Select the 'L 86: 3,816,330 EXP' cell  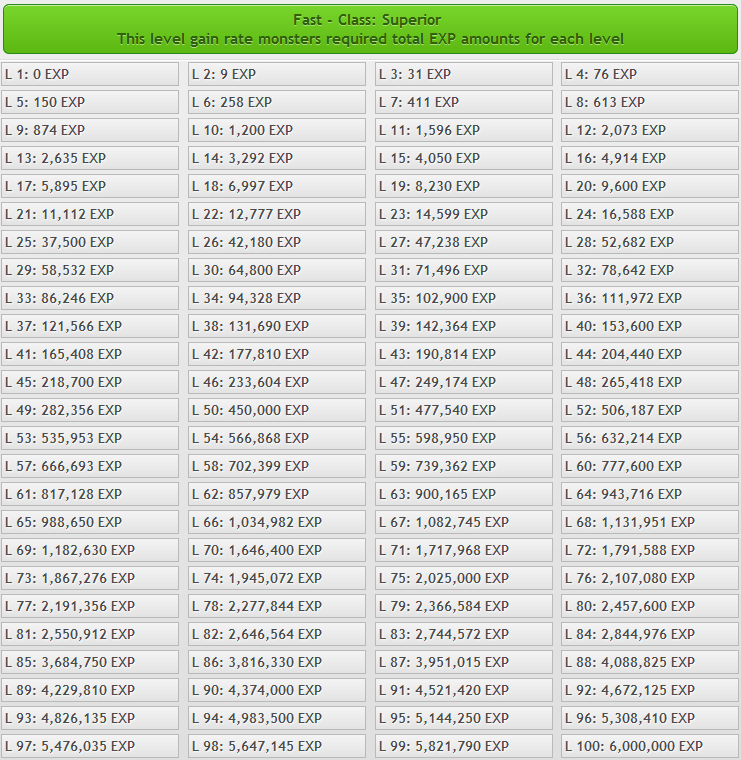[x=277, y=662]
